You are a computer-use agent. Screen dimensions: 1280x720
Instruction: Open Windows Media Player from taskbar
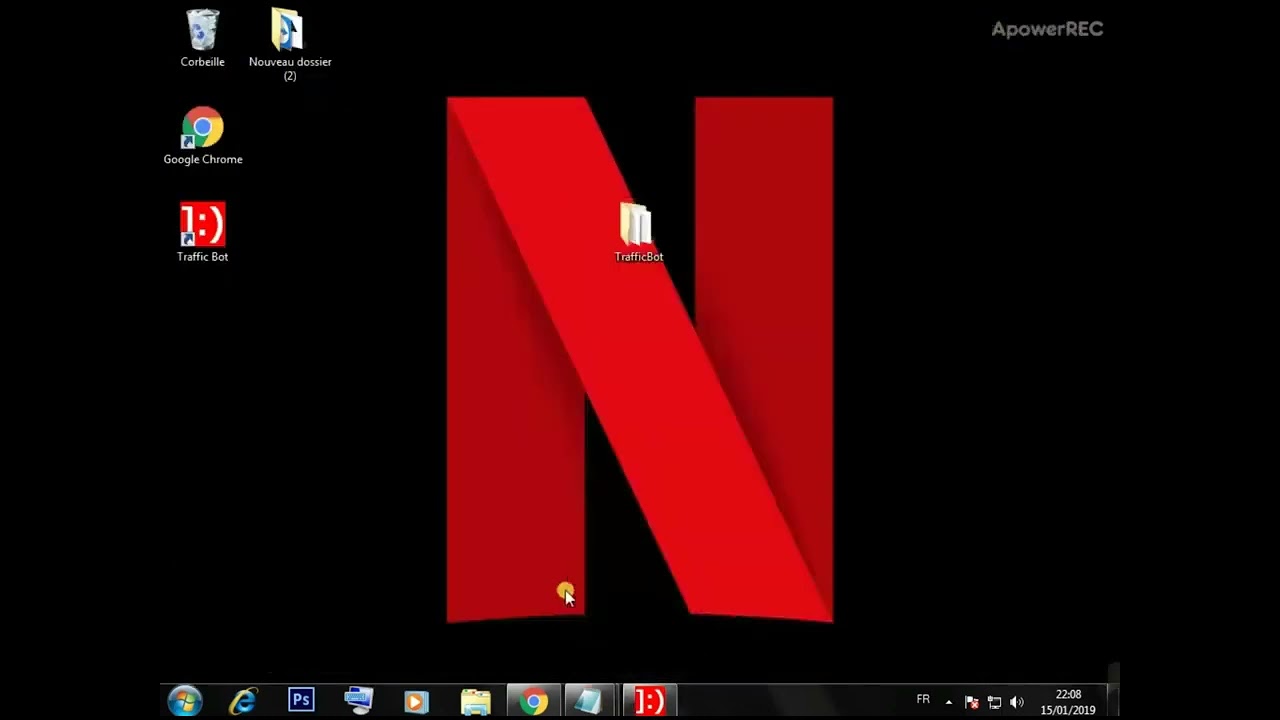pyautogui.click(x=417, y=701)
